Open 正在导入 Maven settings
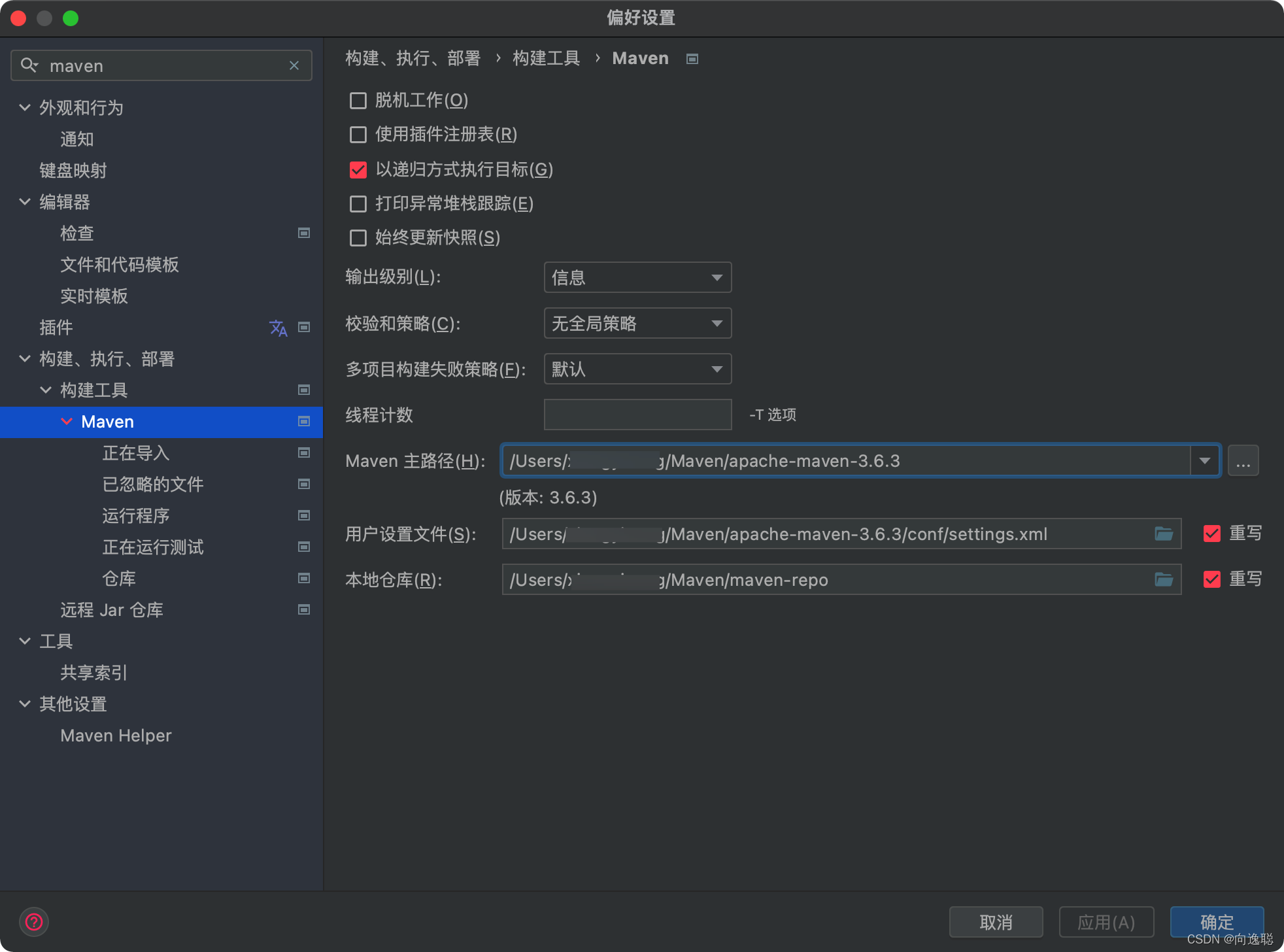 [136, 452]
